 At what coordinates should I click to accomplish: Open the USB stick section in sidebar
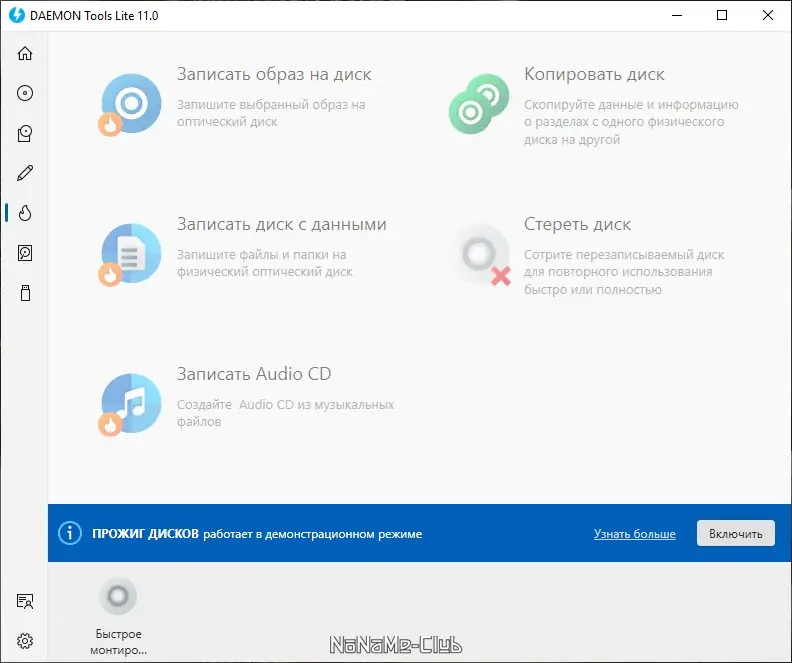pyautogui.click(x=25, y=293)
